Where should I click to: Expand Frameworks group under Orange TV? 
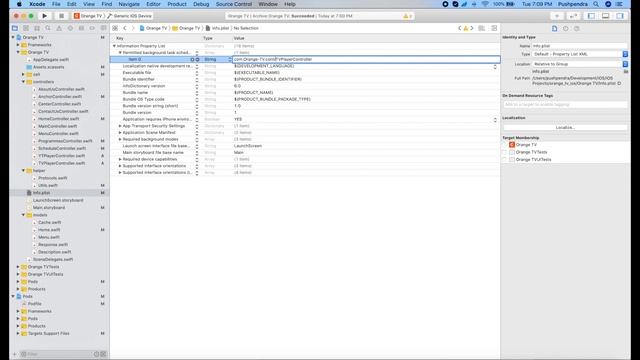(18, 44)
